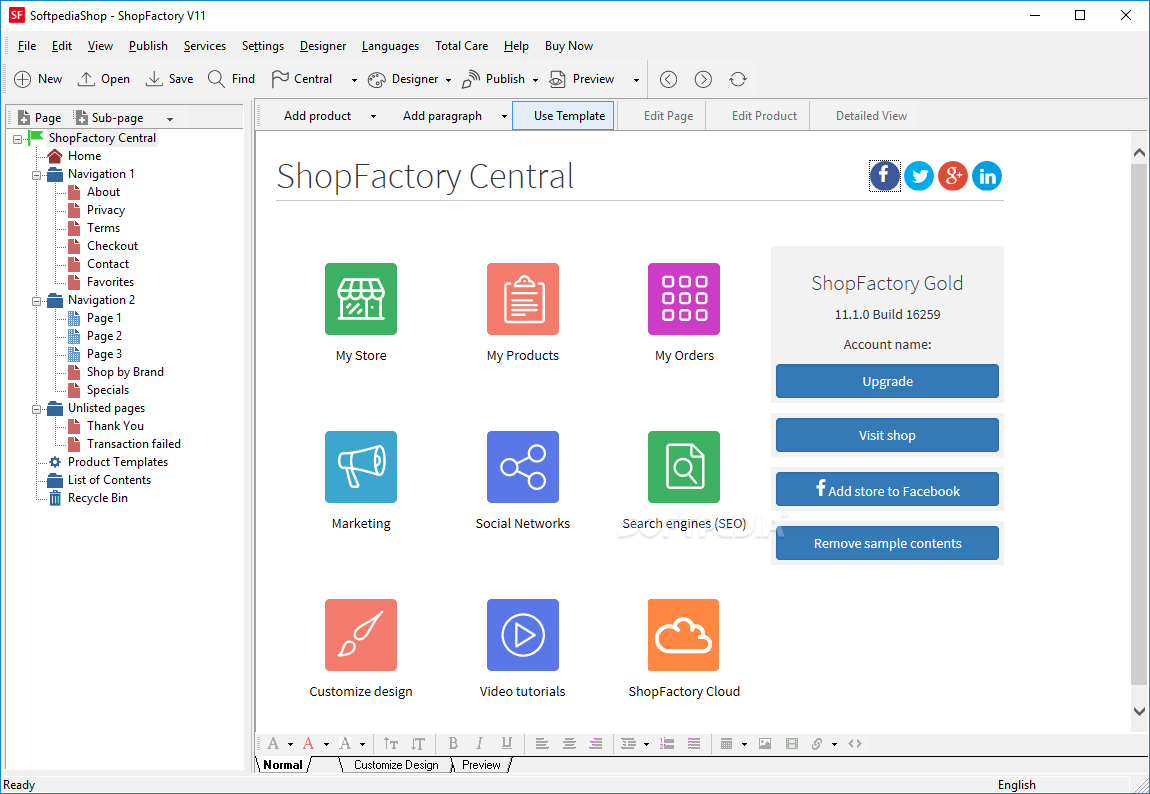
Task: Collapse the Navigation 2 tree node
Action: (x=36, y=301)
